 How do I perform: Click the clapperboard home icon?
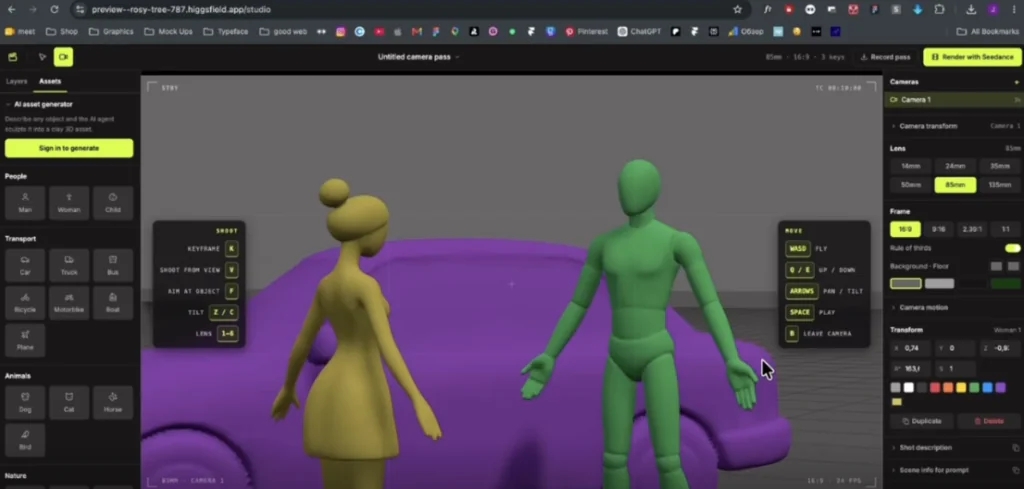pyautogui.click(x=12, y=57)
